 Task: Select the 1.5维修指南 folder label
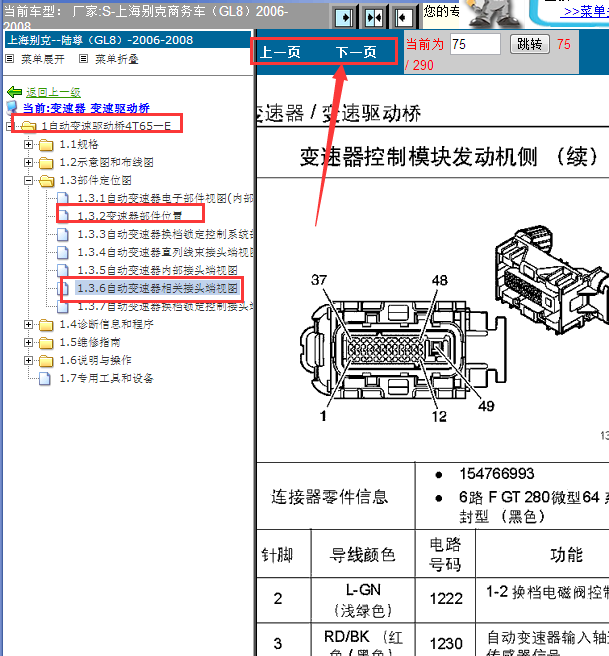[90, 343]
